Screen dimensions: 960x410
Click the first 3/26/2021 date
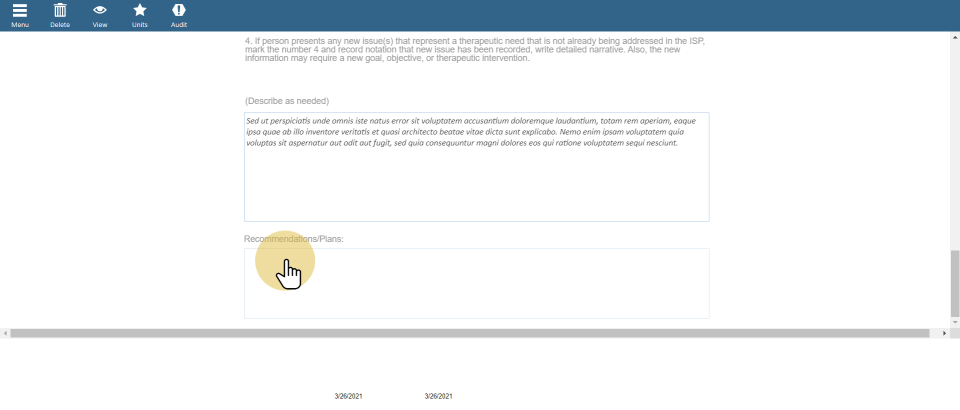(x=348, y=396)
